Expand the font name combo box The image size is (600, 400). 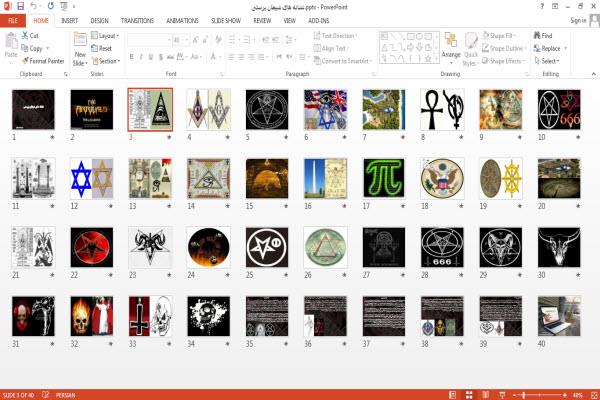(x=169, y=39)
